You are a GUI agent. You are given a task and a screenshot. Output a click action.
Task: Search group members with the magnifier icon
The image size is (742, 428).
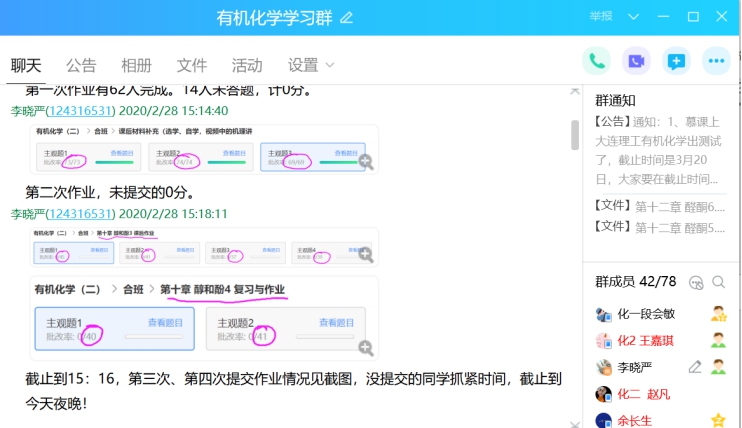(717, 283)
